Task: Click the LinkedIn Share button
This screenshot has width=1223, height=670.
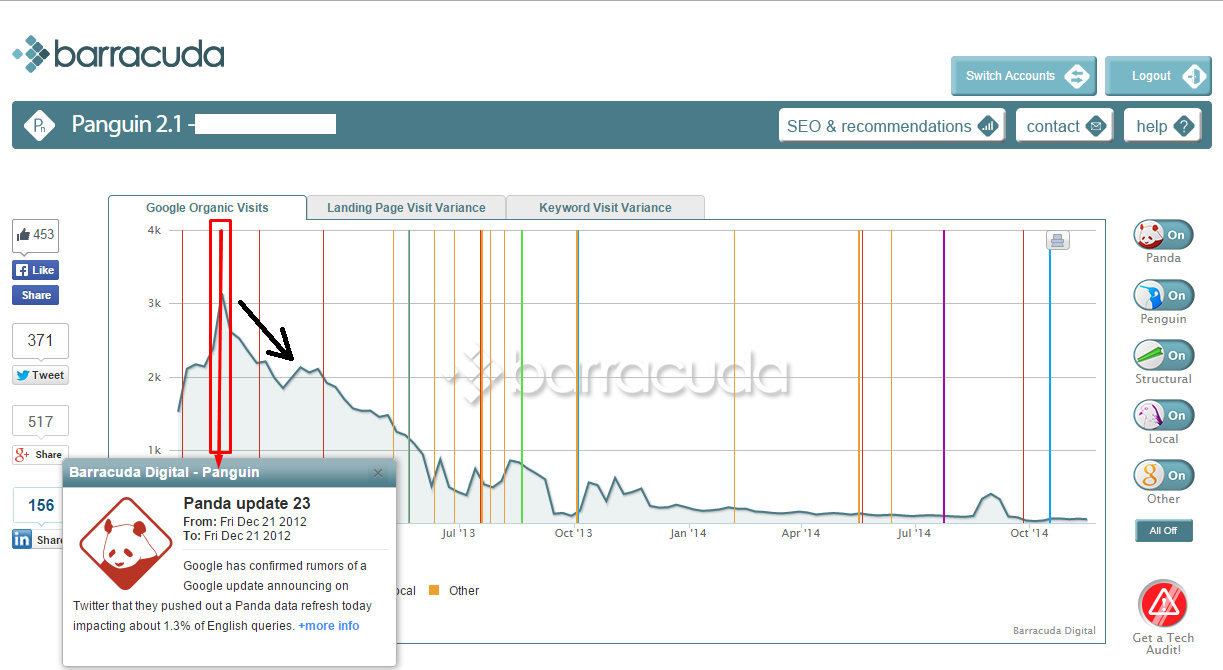Action: [37, 540]
